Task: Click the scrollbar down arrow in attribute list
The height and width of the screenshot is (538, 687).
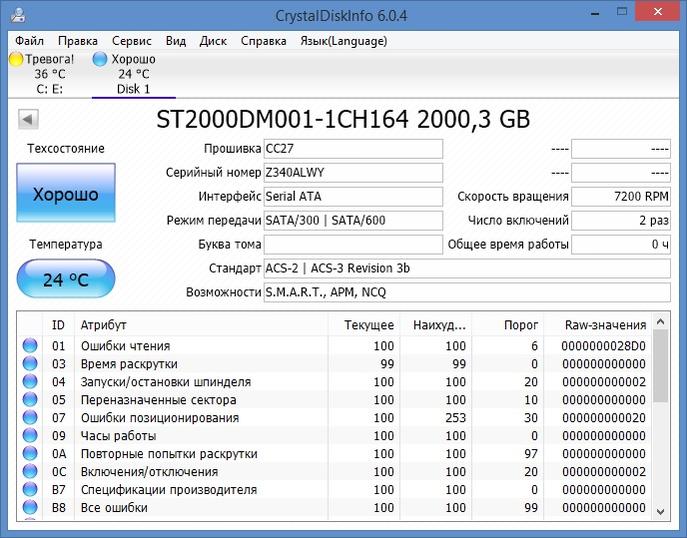Action: point(661,511)
